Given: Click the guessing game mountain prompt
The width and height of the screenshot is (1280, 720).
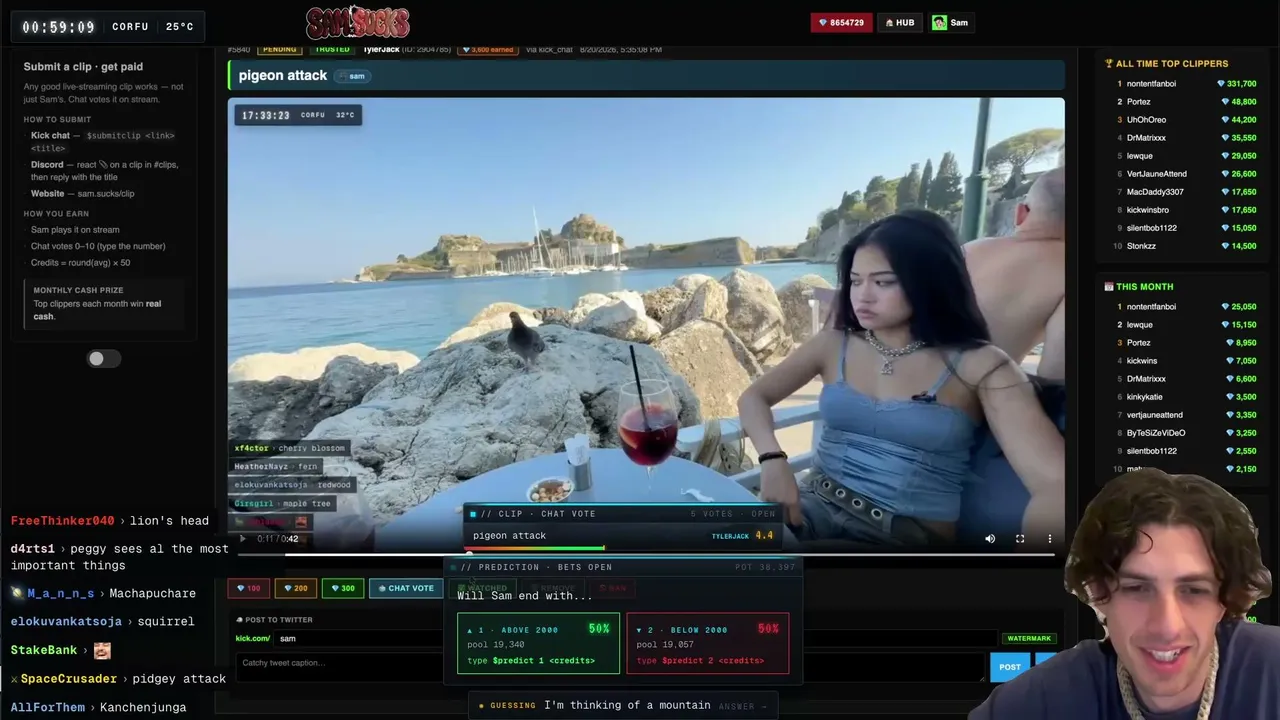Looking at the screenshot, I should pos(627,706).
